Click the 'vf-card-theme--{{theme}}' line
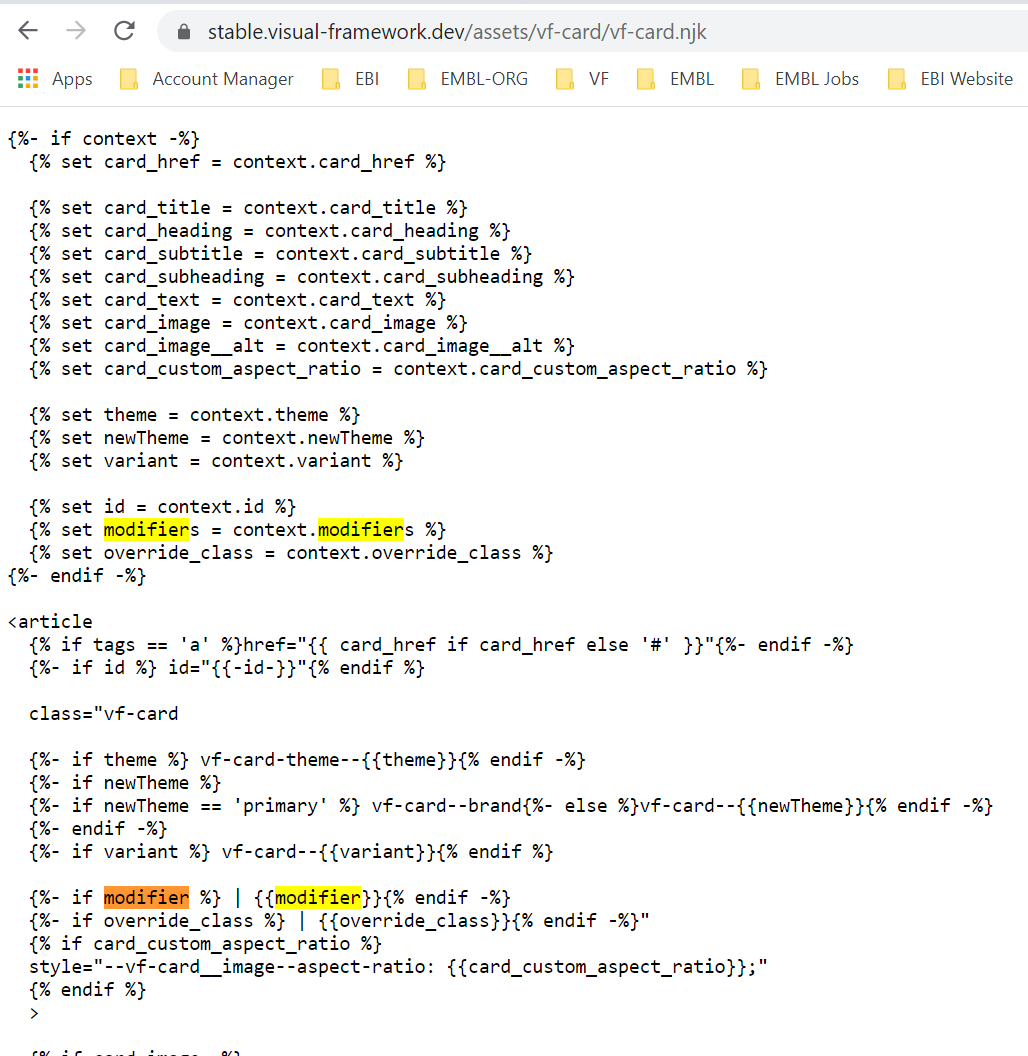Viewport: 1028px width, 1056px height. point(308,760)
